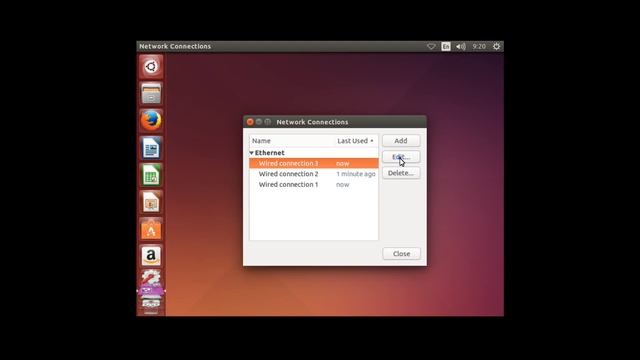Select Wired connection 2

coord(313,174)
